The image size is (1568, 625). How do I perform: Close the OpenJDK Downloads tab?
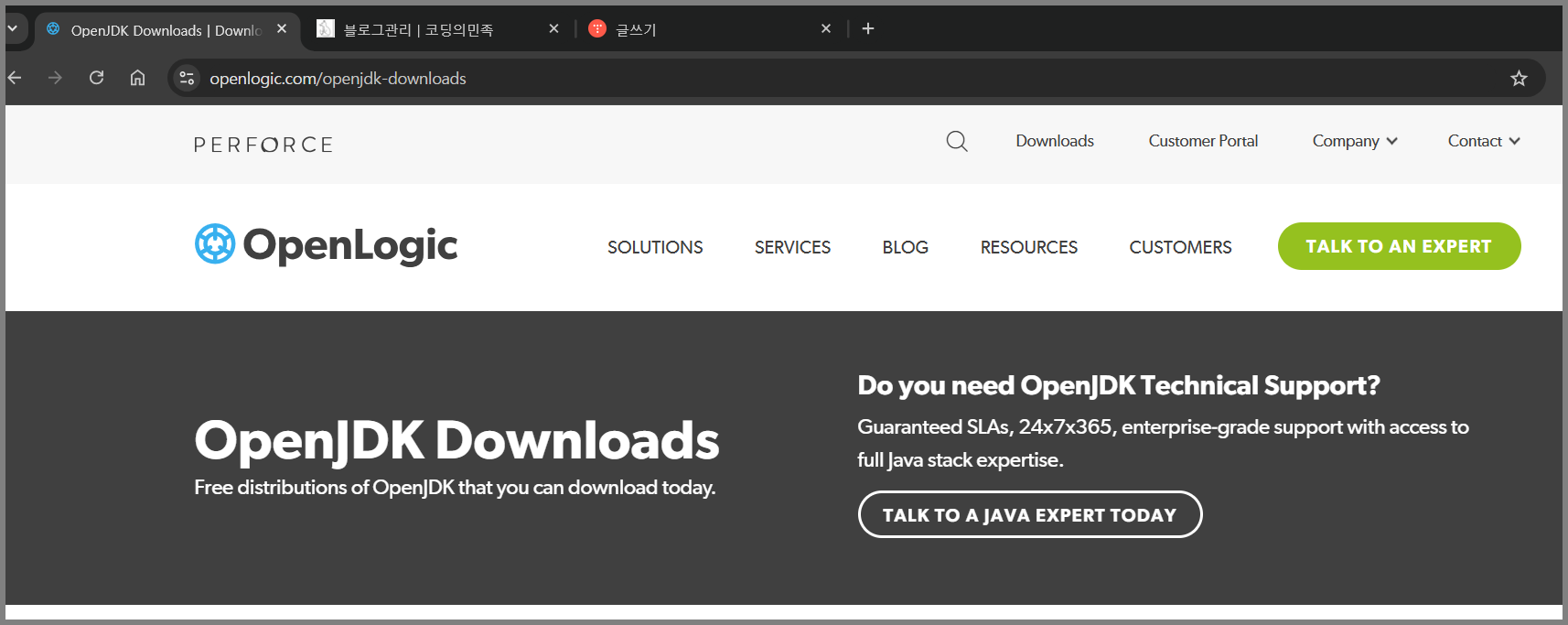[x=282, y=29]
